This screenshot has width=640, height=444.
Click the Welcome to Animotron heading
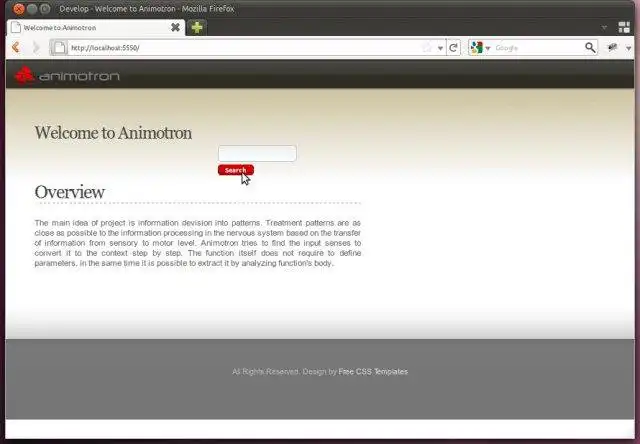coord(113,133)
